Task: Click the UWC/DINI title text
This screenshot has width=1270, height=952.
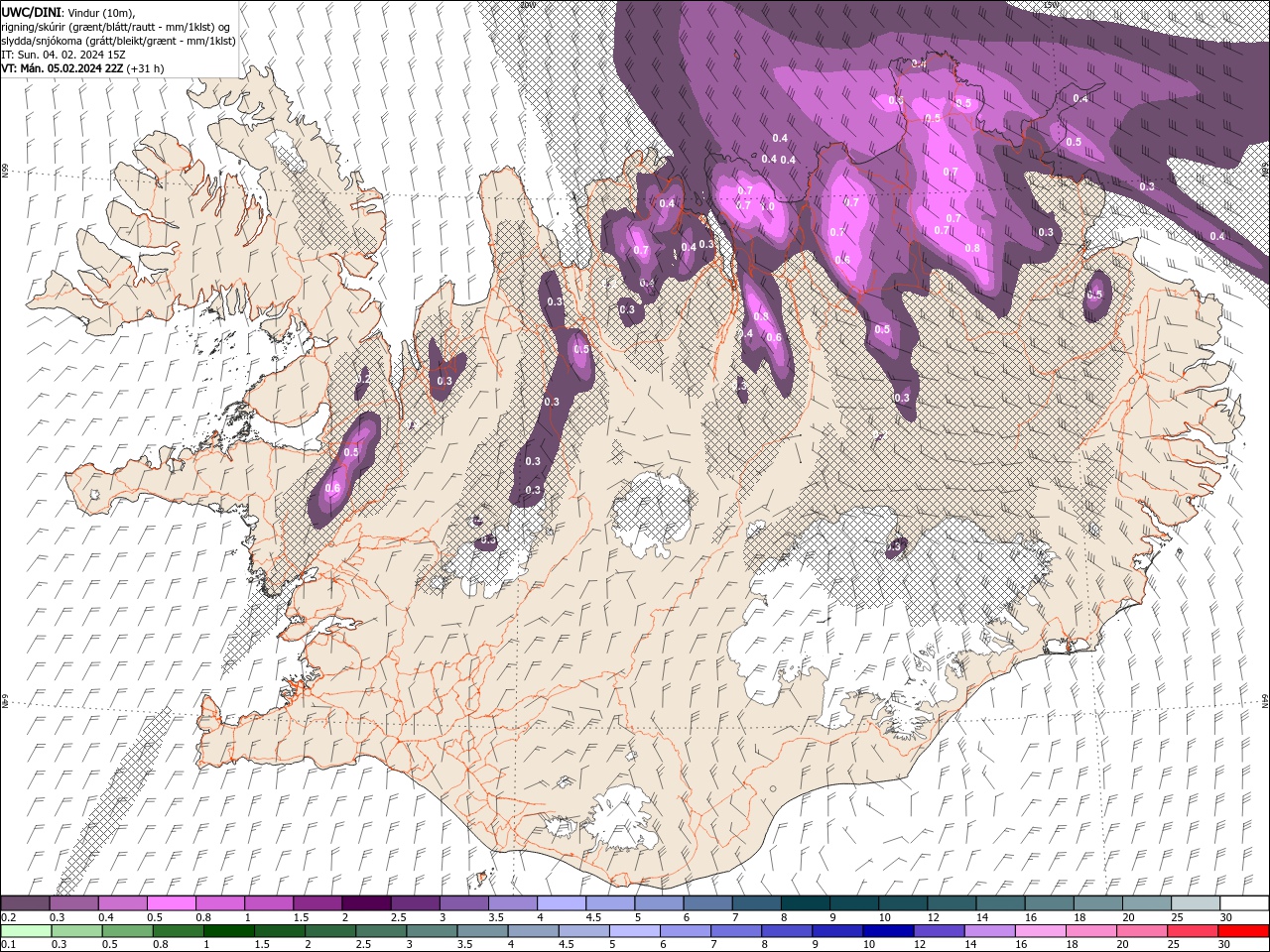Action: 33,11
